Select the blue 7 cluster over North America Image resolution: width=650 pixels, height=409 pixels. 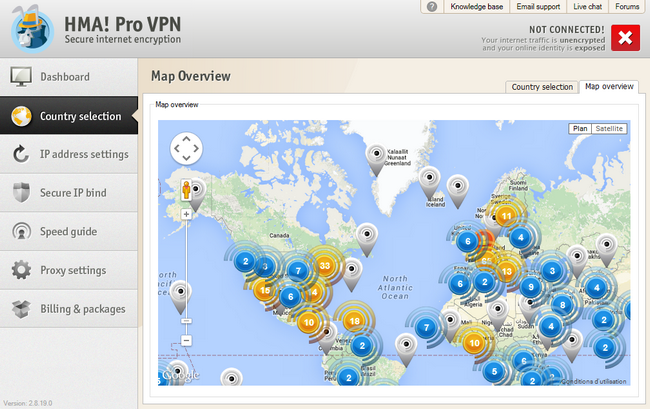click(x=298, y=271)
